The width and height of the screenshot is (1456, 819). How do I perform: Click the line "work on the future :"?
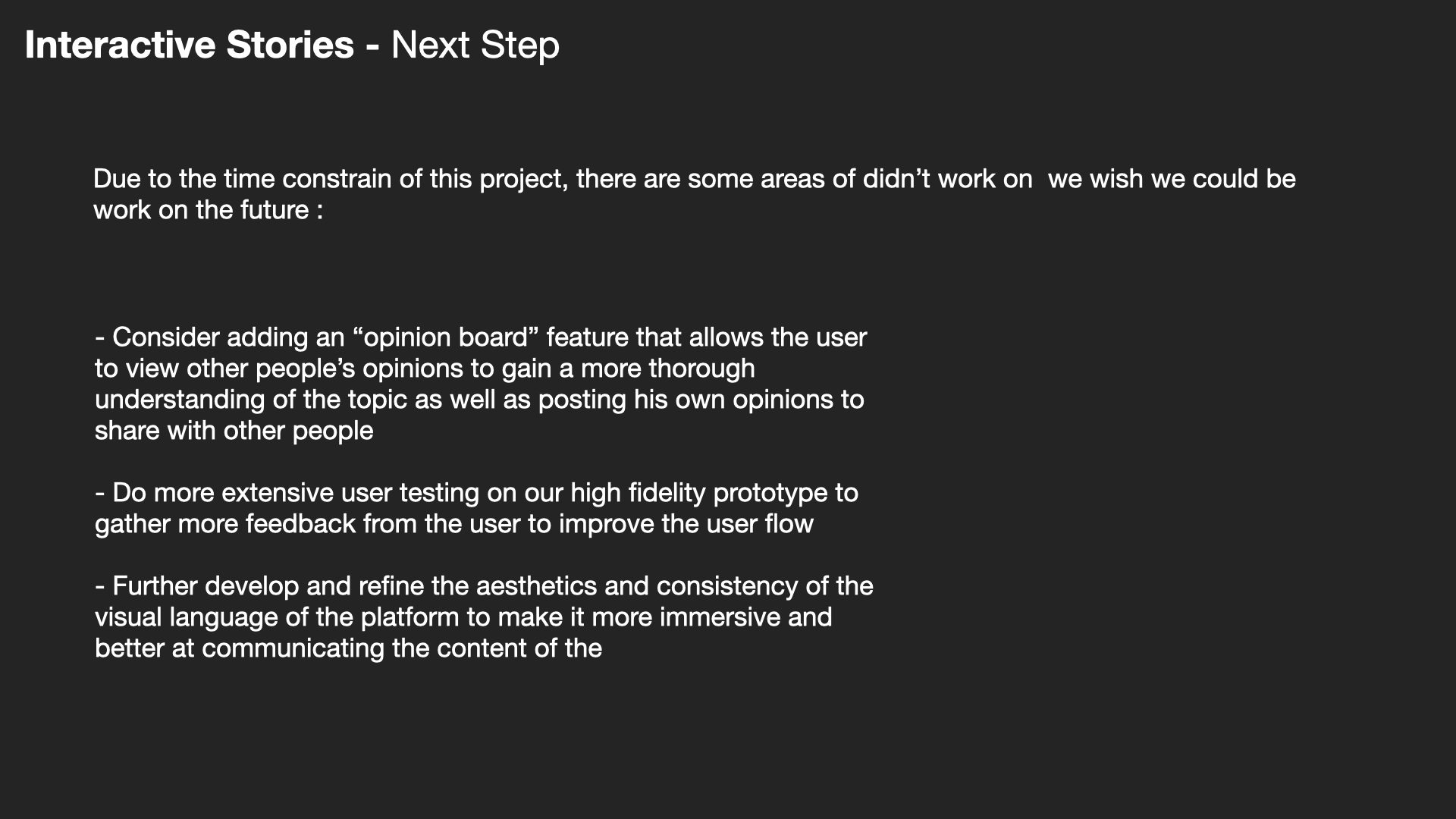pyautogui.click(x=208, y=210)
